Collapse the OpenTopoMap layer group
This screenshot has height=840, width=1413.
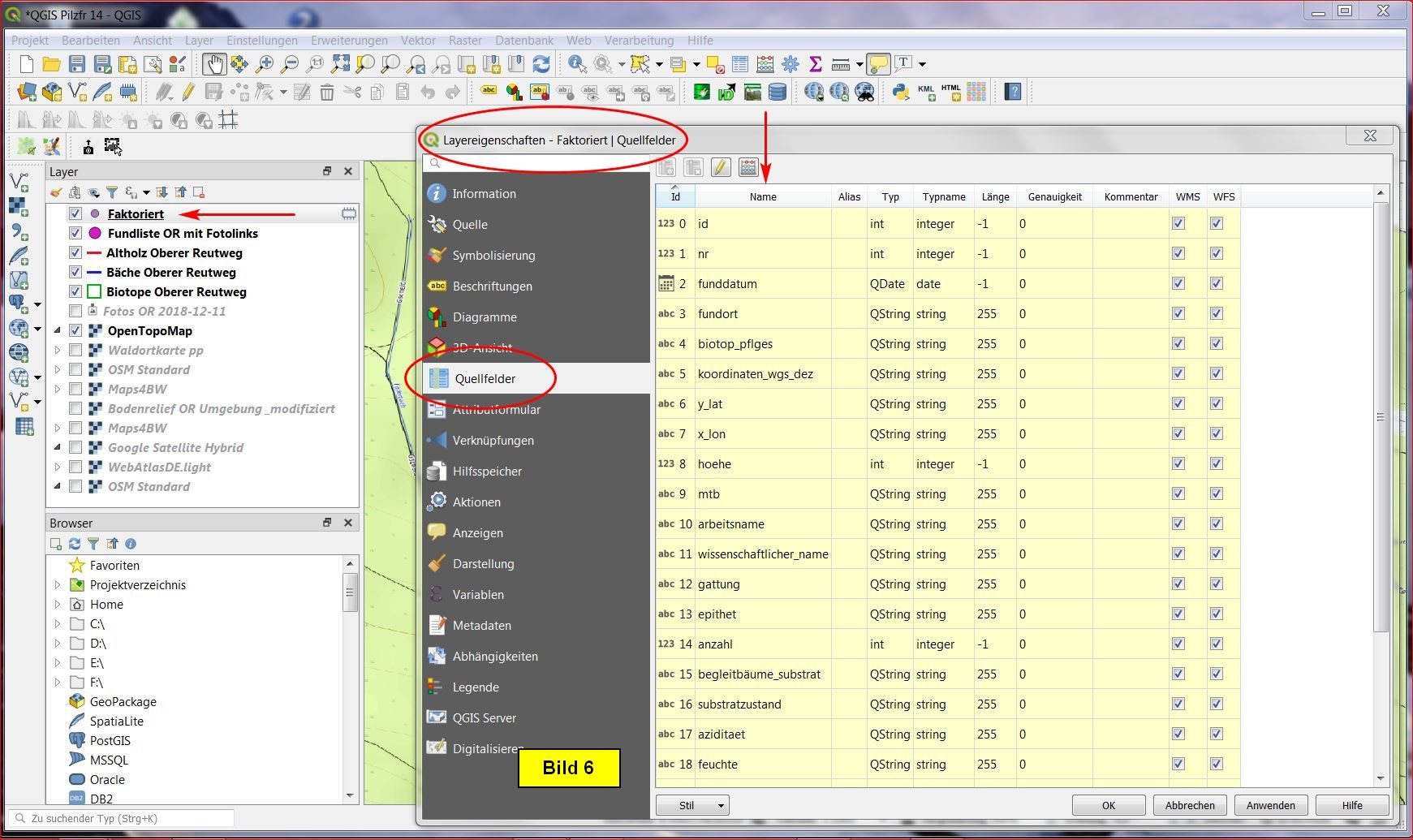[58, 331]
